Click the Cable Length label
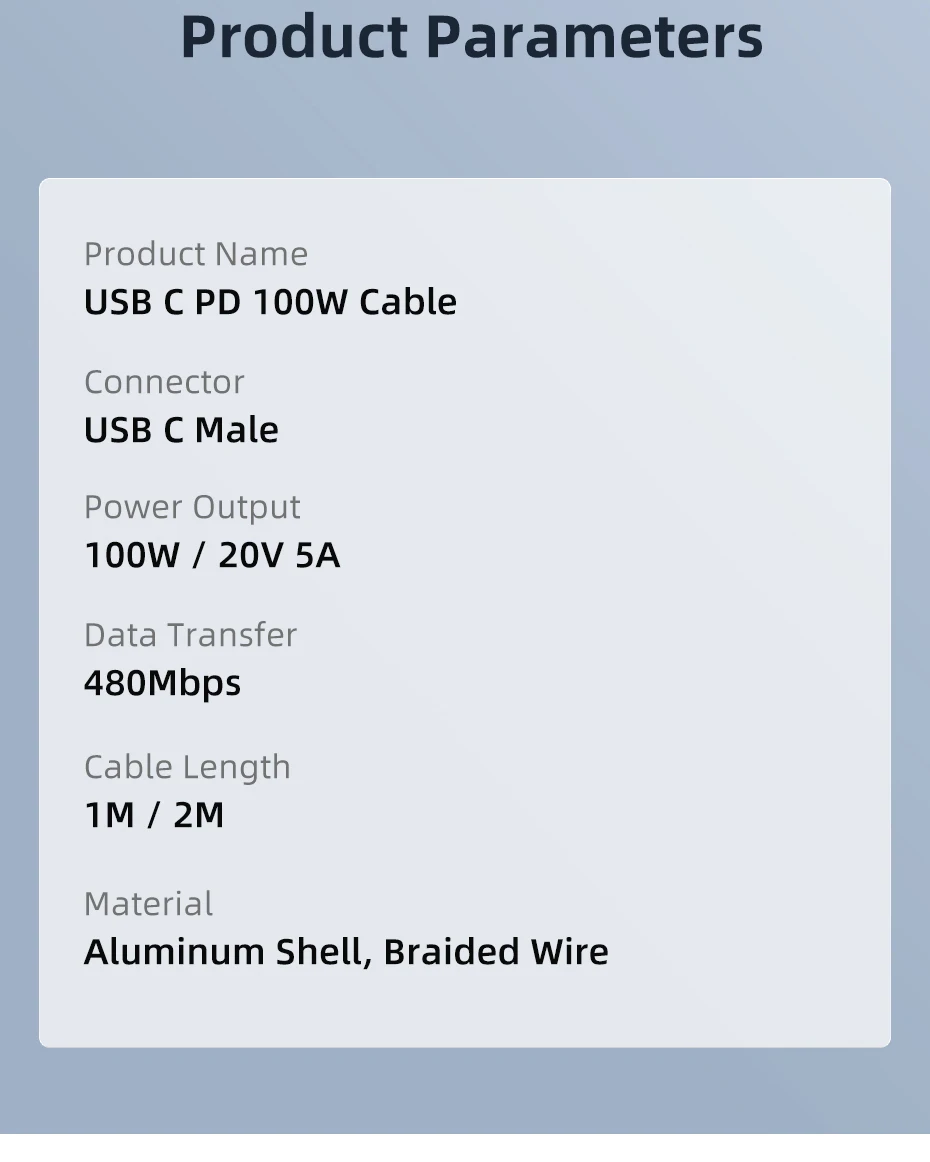Screen dimensions: 930x1162 click(x=187, y=767)
